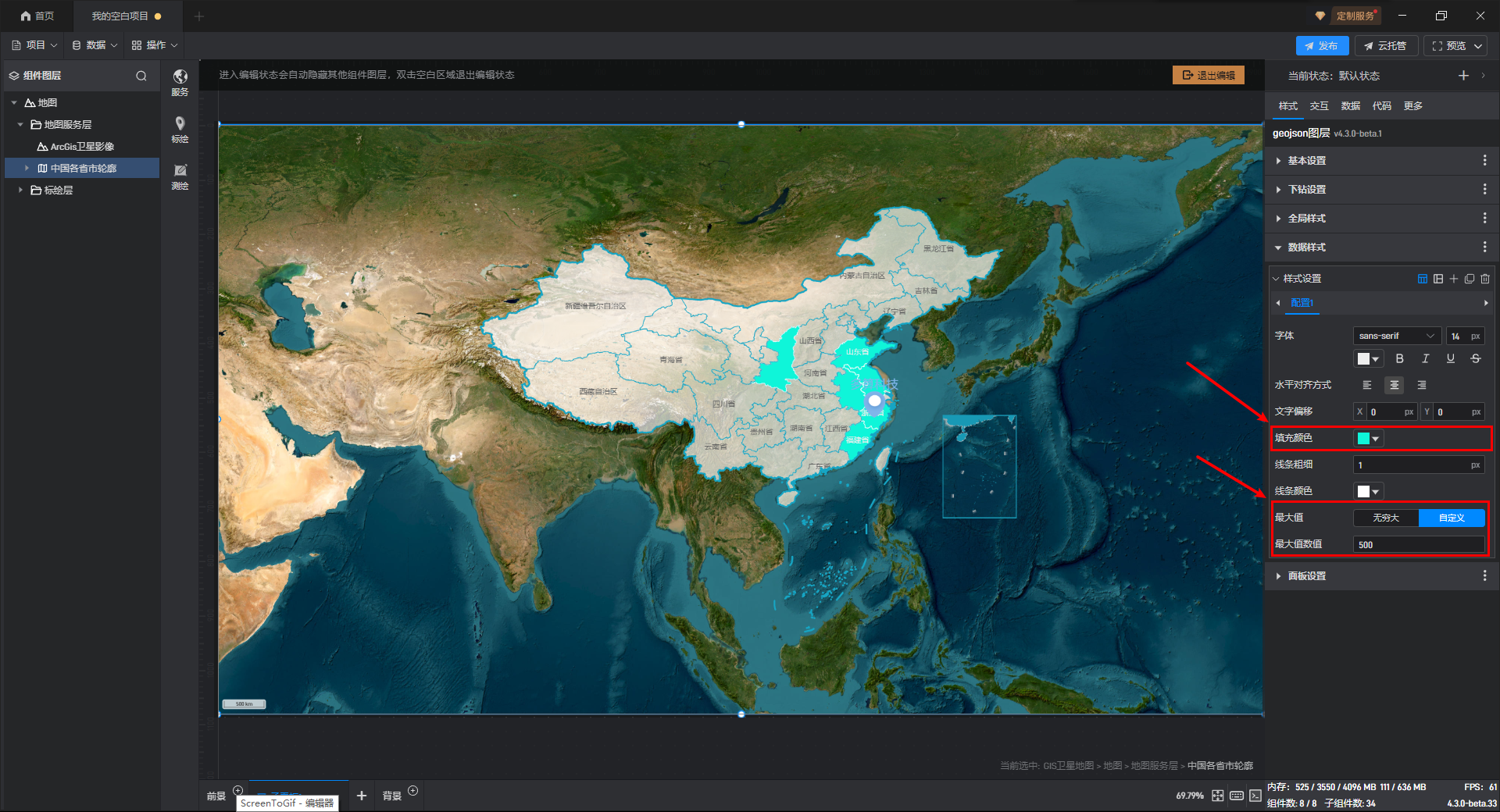Screen dimensions: 1500x812
Task: Duplicate the current style configuration
Action: click(1470, 279)
